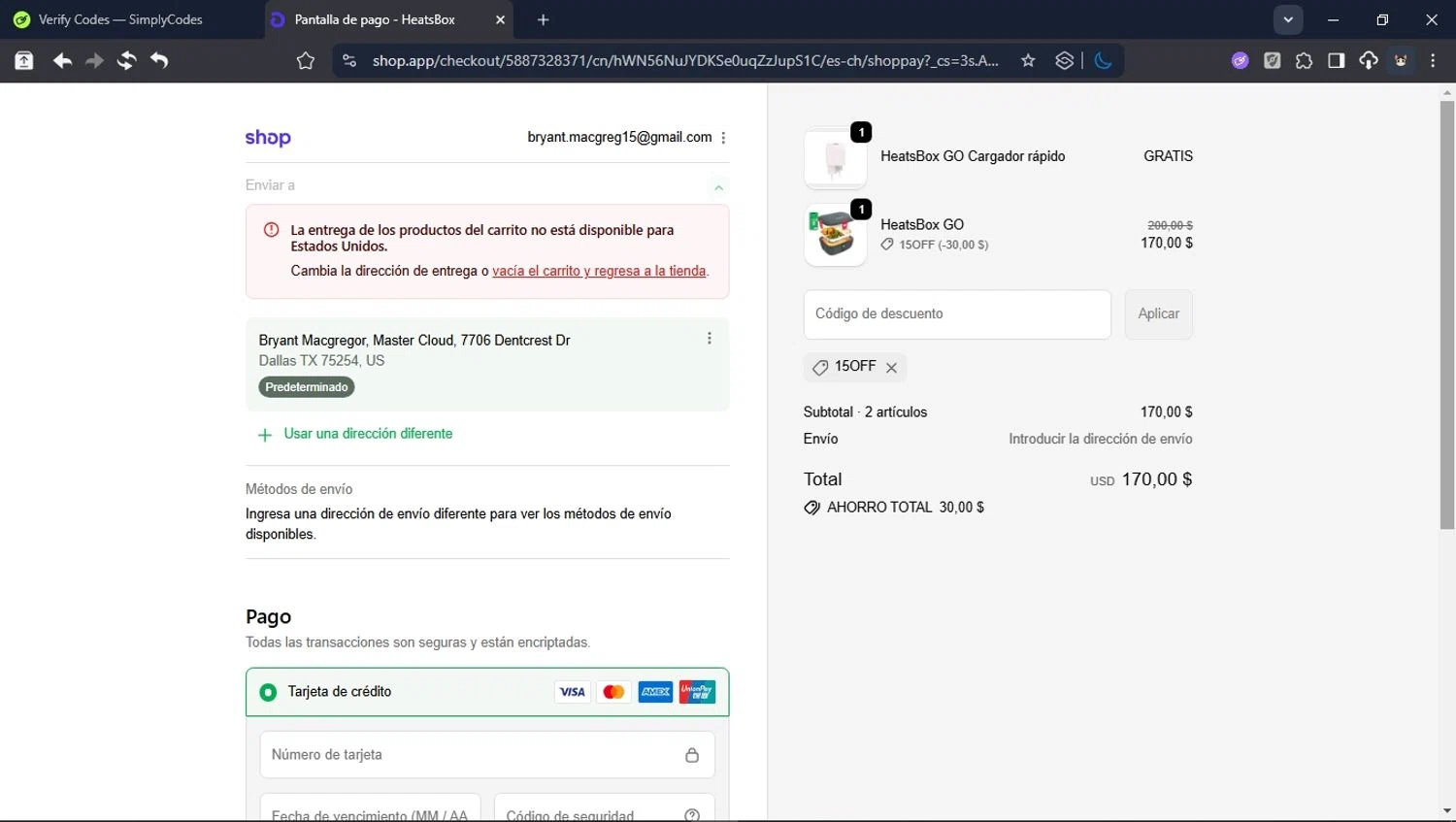The height and width of the screenshot is (822, 1456).
Task: Open the browser three-dot menu
Action: click(x=1433, y=61)
